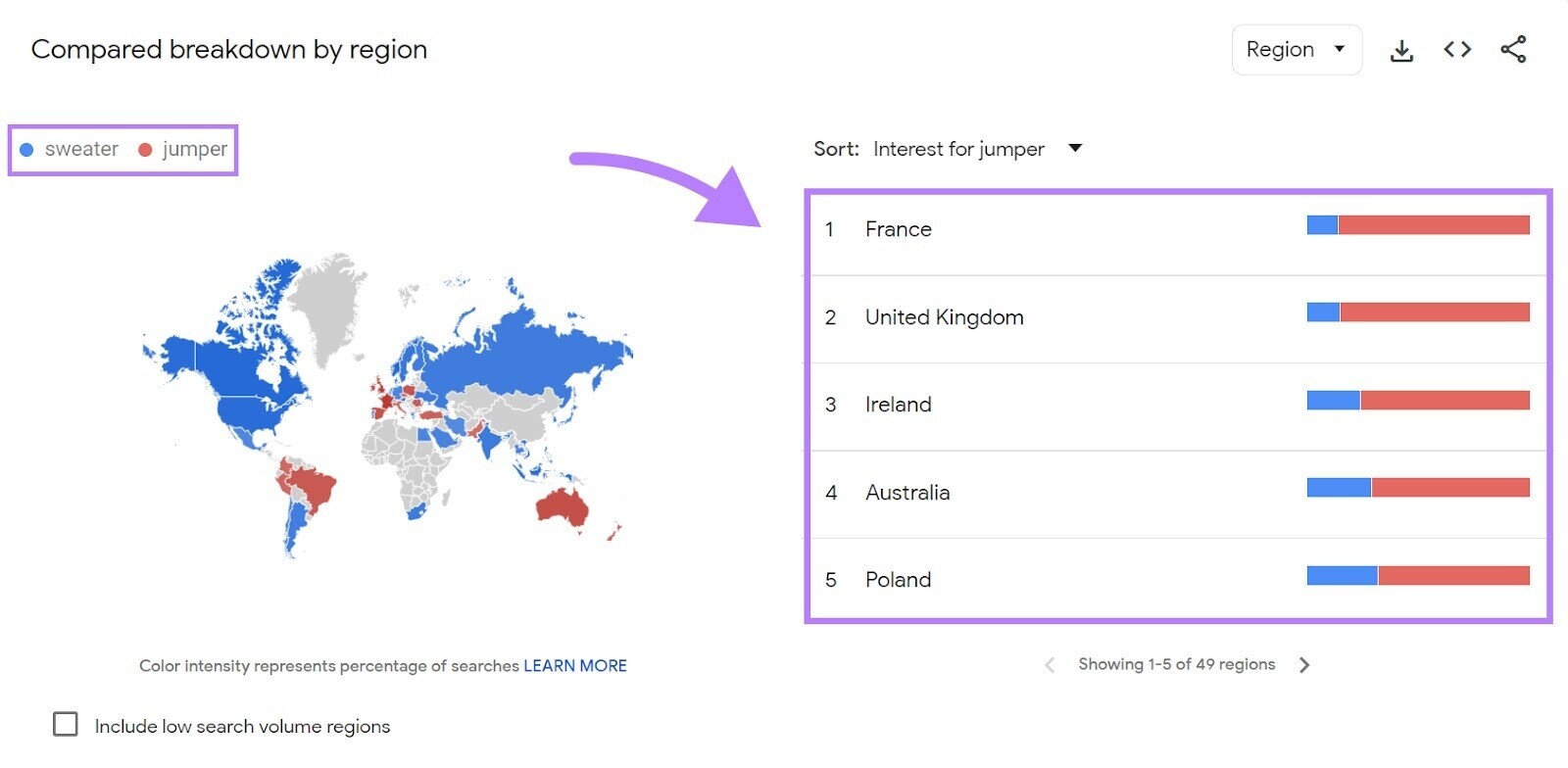The image size is (1568, 768).
Task: Select the red jumper legend marker
Action: [x=145, y=149]
